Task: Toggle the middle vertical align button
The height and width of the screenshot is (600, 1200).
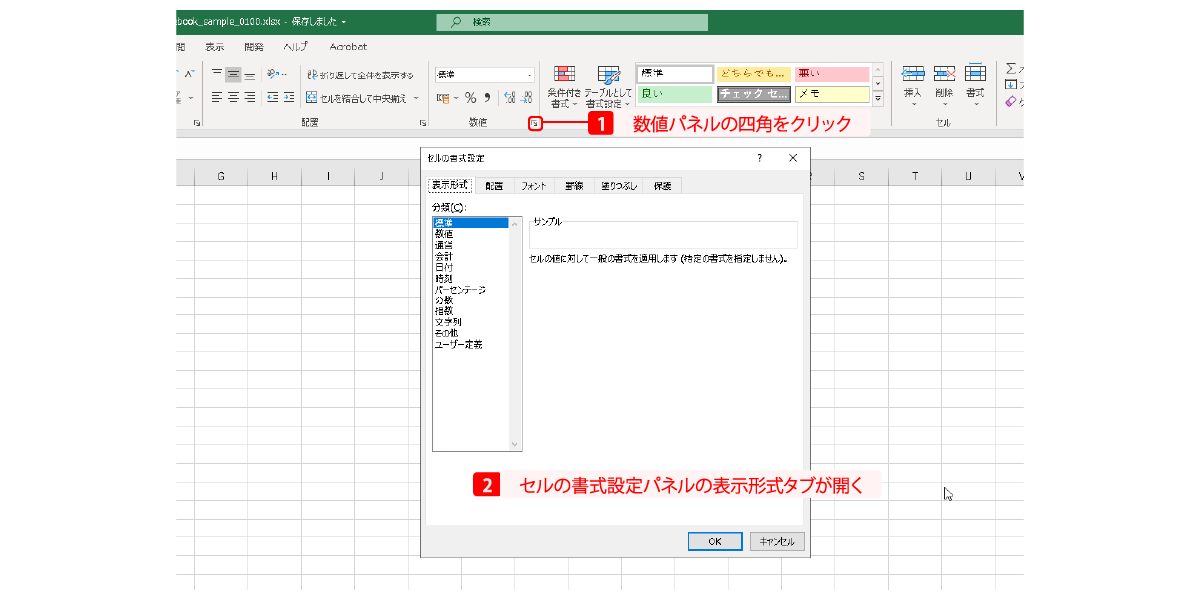Action: point(233,75)
